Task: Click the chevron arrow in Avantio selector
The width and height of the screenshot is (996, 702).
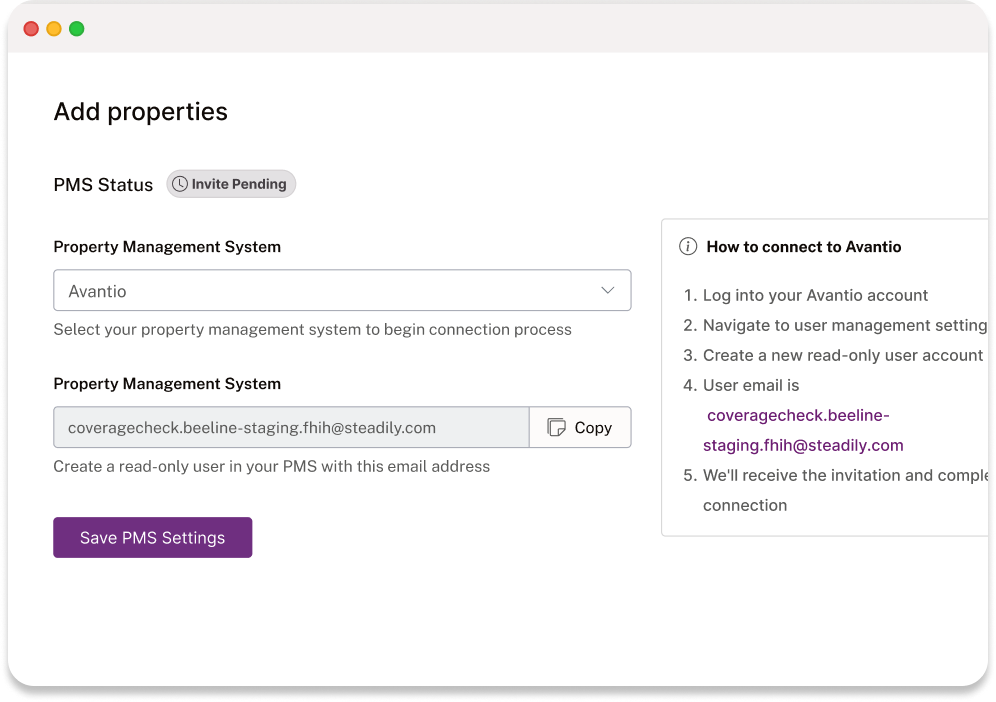Action: pyautogui.click(x=607, y=290)
